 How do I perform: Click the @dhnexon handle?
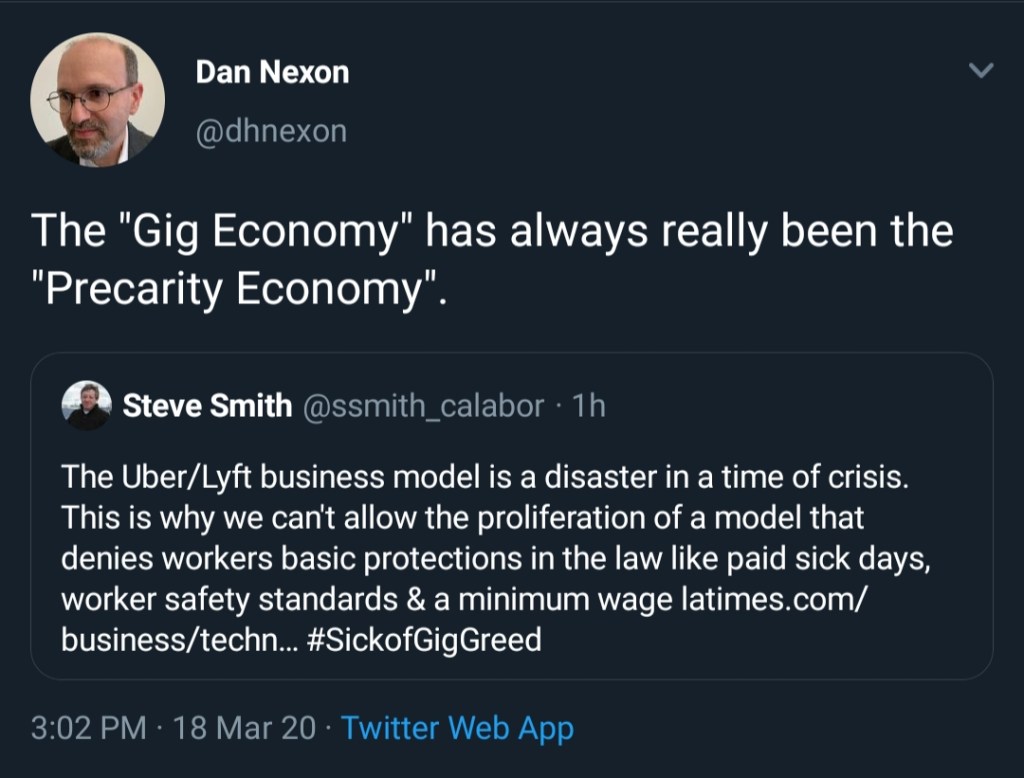[x=271, y=130]
